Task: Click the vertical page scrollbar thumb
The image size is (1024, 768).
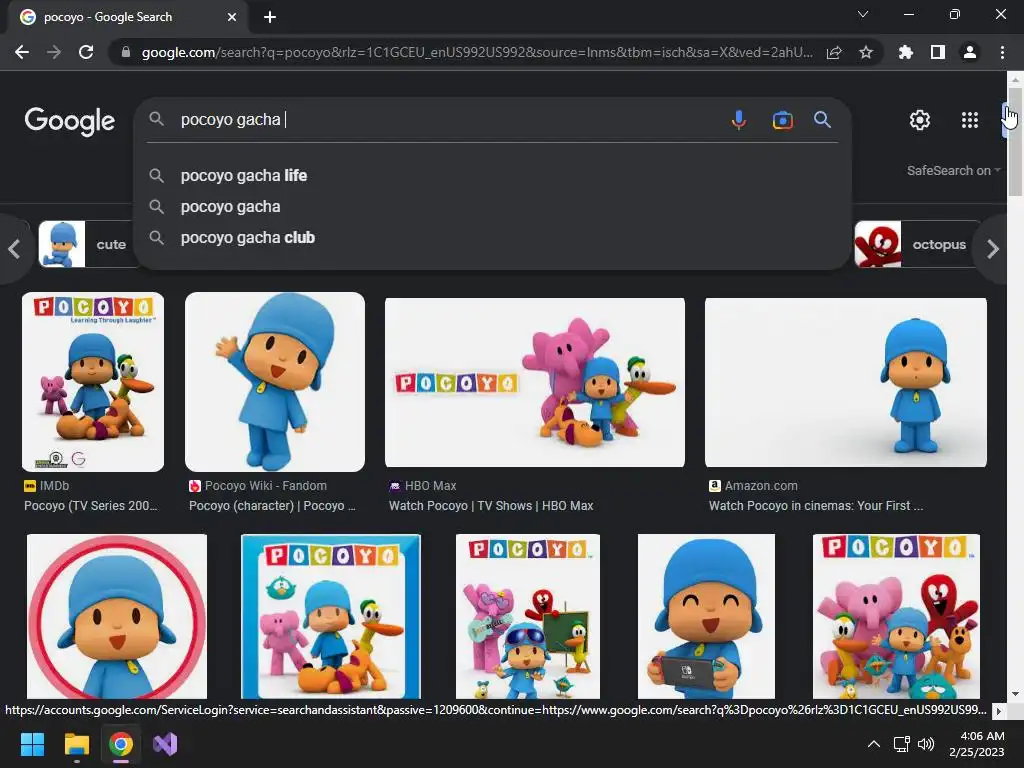Action: tap(1015, 142)
